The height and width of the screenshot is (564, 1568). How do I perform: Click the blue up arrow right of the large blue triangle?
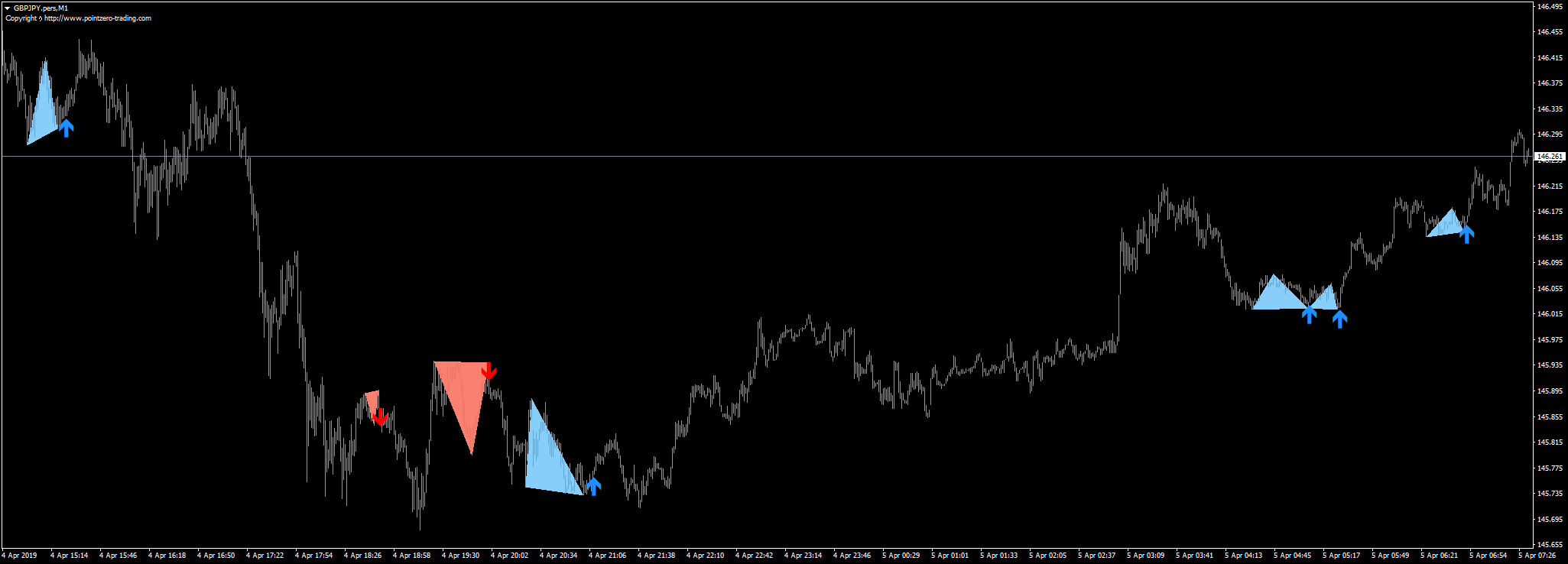(x=593, y=486)
